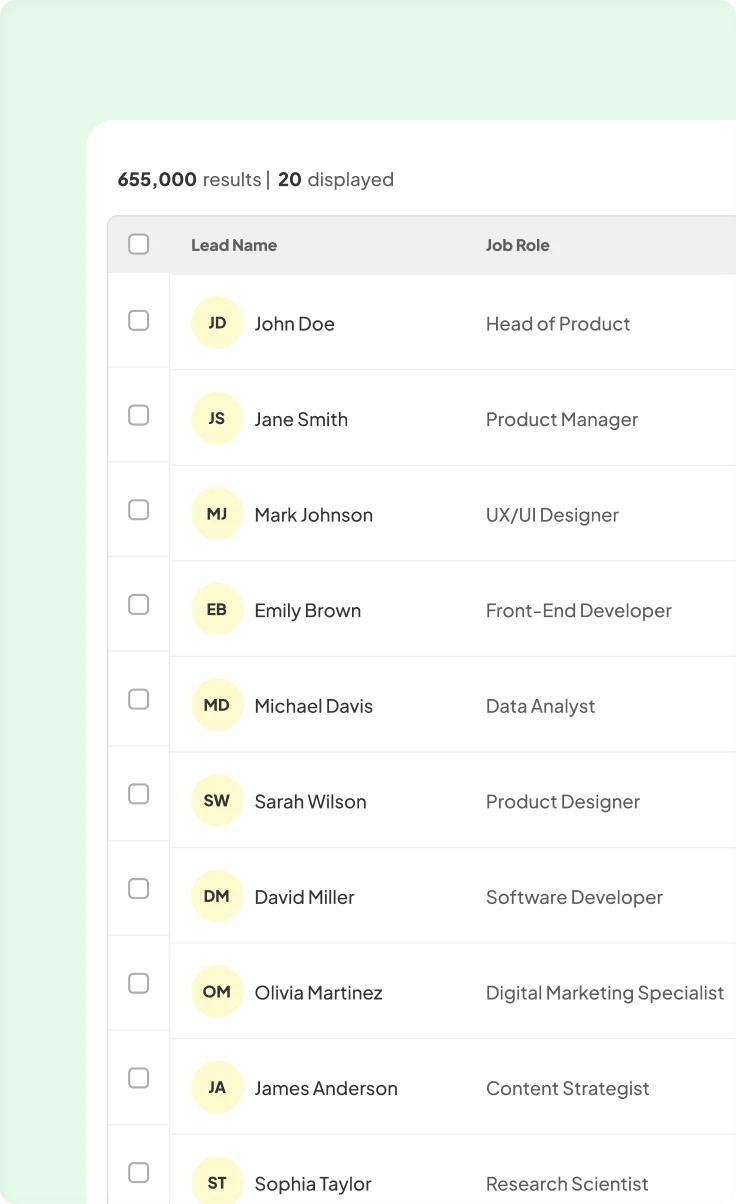
Task: Select the Software Developer cell
Action: (574, 897)
